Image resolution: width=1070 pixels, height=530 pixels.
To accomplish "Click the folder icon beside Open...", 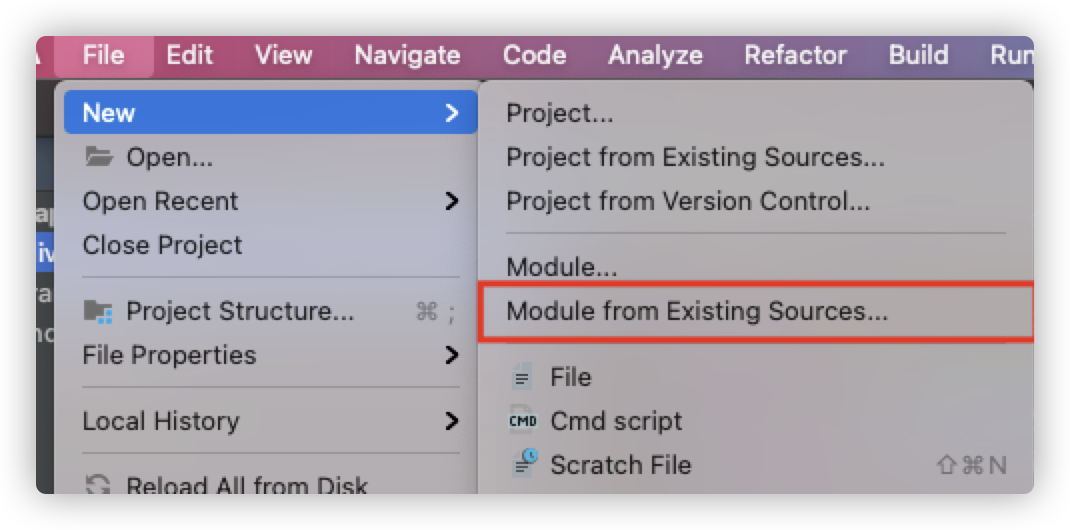I will click(99, 158).
